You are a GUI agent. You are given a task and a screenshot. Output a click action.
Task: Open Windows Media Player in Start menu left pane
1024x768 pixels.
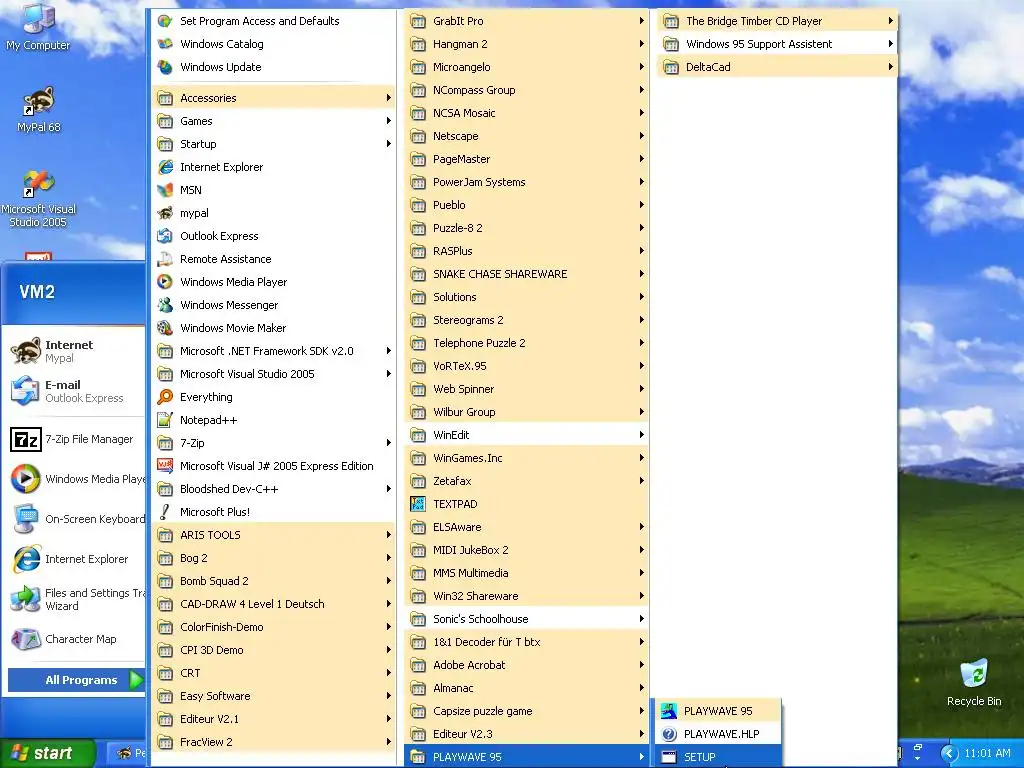pos(76,479)
